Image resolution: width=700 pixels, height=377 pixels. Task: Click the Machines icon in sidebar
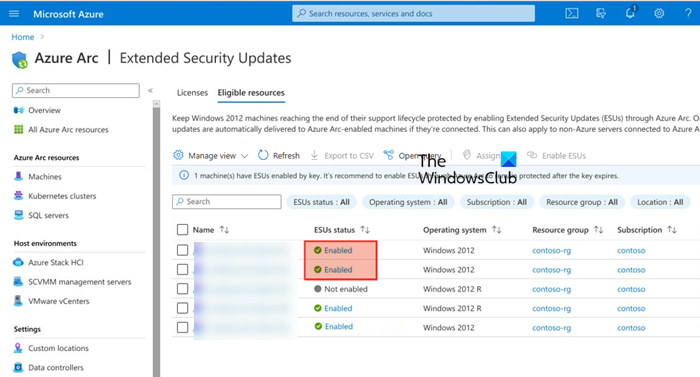point(18,176)
